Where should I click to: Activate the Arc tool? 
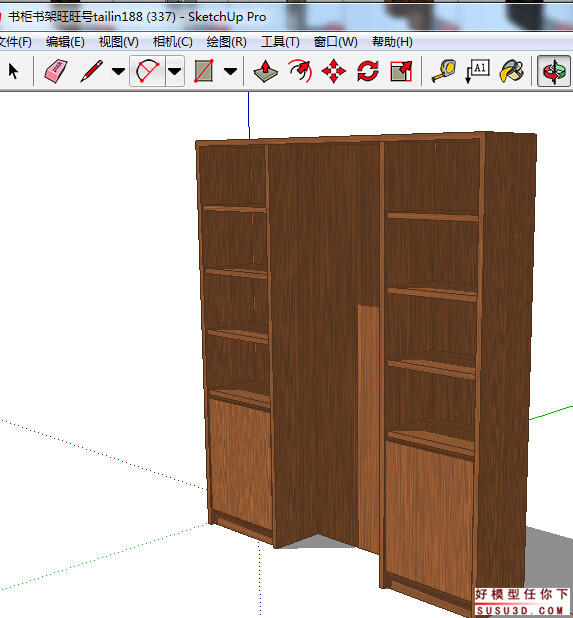pyautogui.click(x=147, y=71)
